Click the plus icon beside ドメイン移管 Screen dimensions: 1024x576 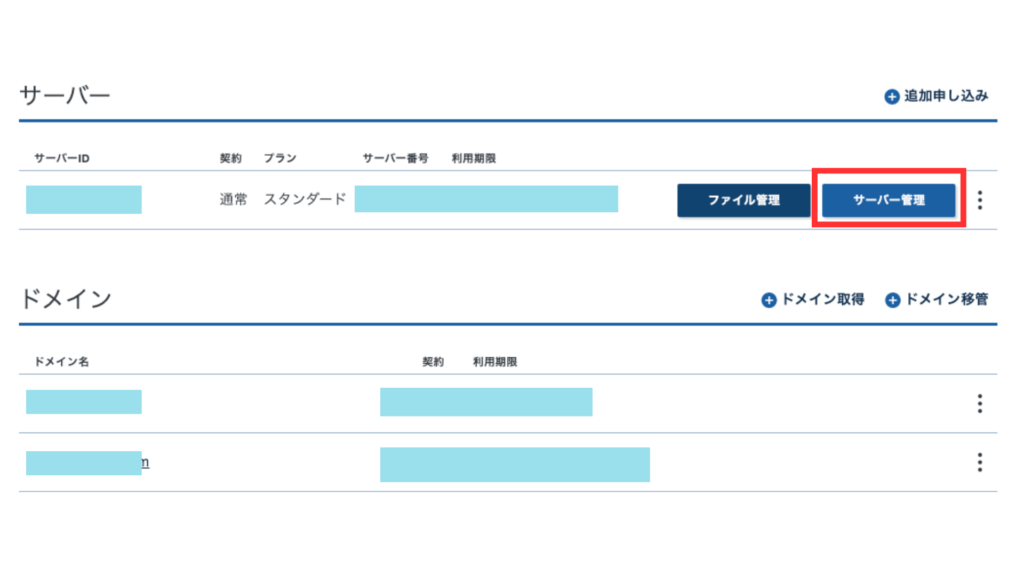click(x=893, y=300)
